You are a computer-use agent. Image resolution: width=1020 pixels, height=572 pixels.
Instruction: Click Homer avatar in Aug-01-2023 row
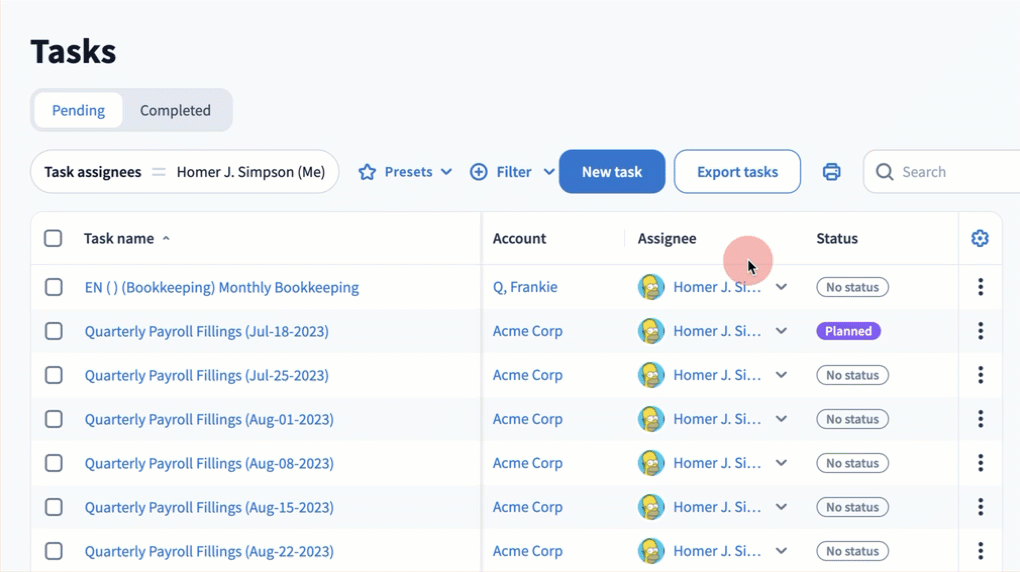(x=651, y=419)
